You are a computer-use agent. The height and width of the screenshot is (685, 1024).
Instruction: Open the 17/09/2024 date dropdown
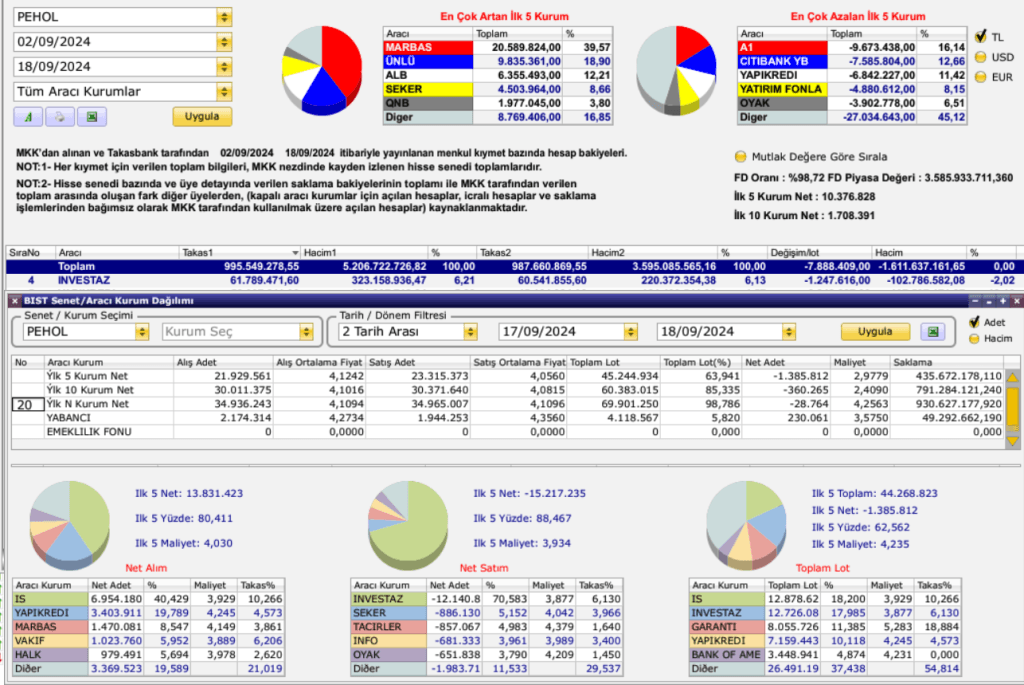tap(630, 332)
